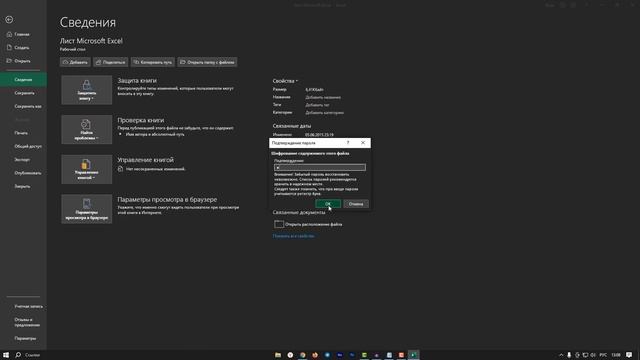Open Отзывы и предложения

(x=27, y=322)
